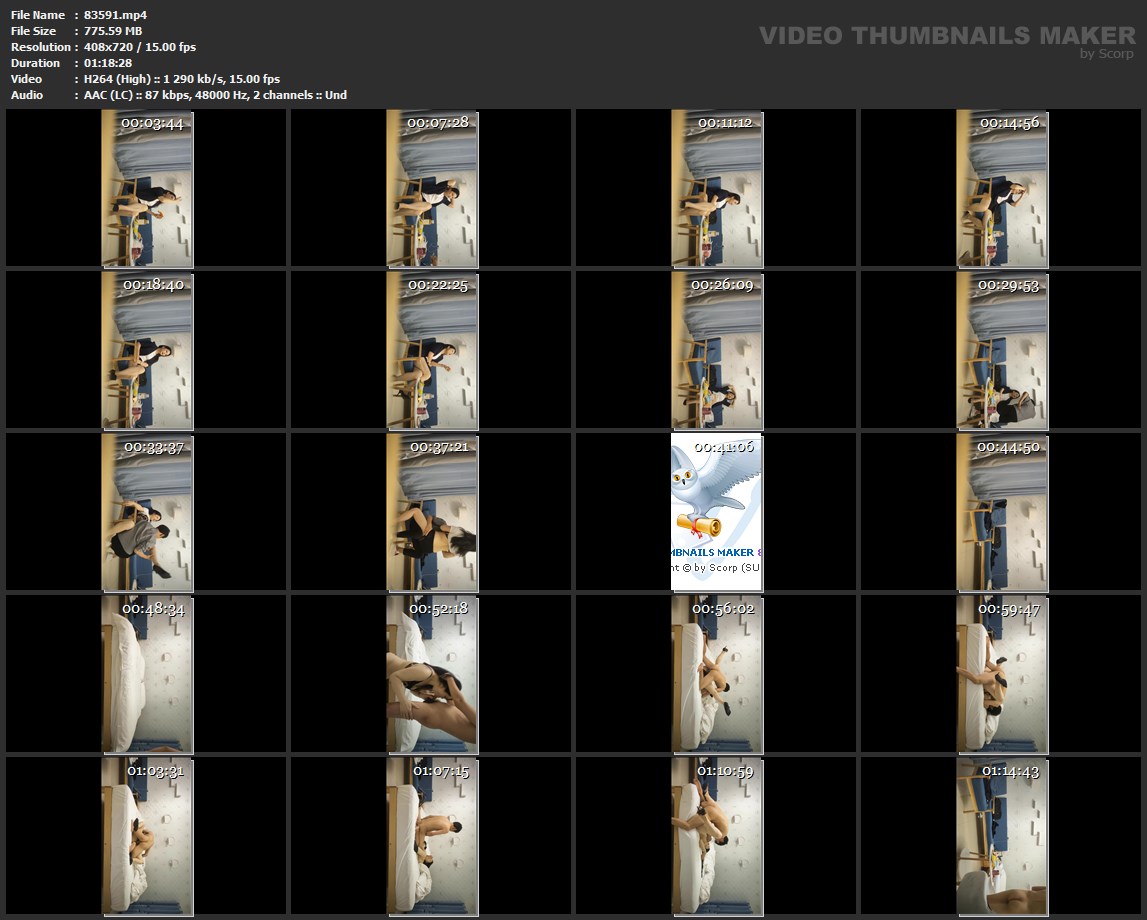
Task: Open the thumbnail stamped 00:26:09
Action: 717,351
